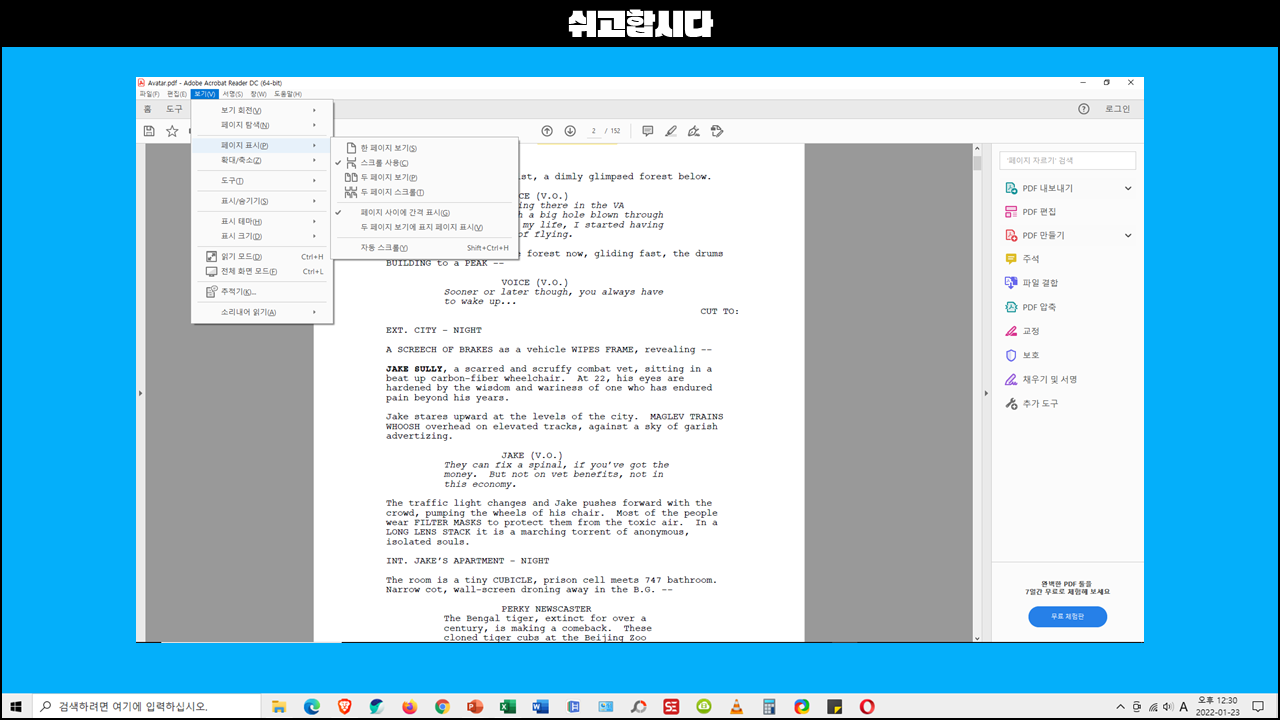Screen dimensions: 1280x720
Task: Expand 페이지 탐색 submenu
Action: [262, 125]
